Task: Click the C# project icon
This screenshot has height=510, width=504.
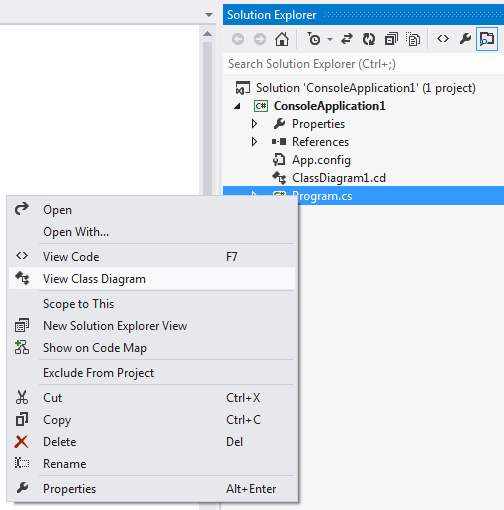Action: [x=261, y=106]
